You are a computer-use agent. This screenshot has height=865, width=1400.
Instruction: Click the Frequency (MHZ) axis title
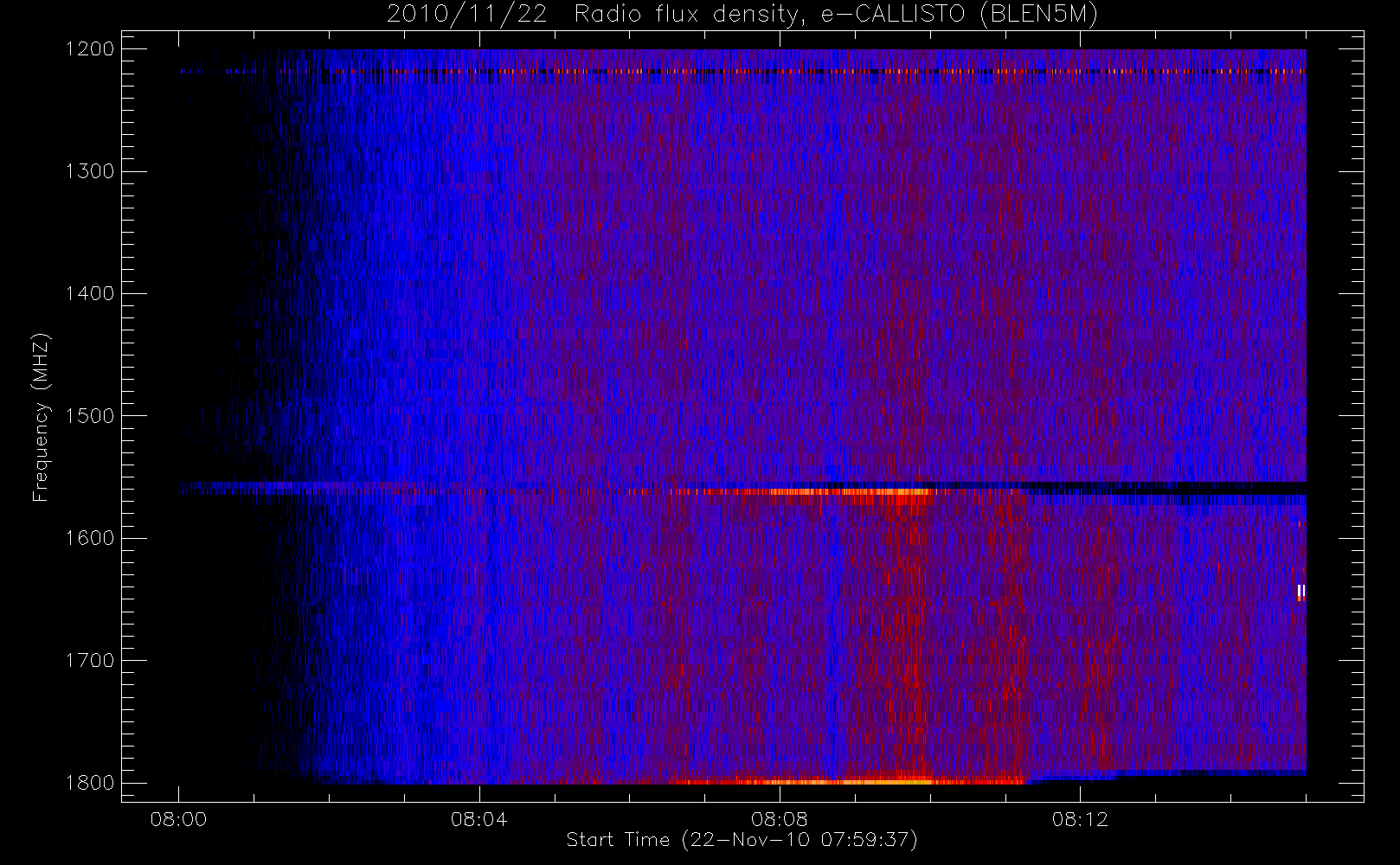(41, 417)
